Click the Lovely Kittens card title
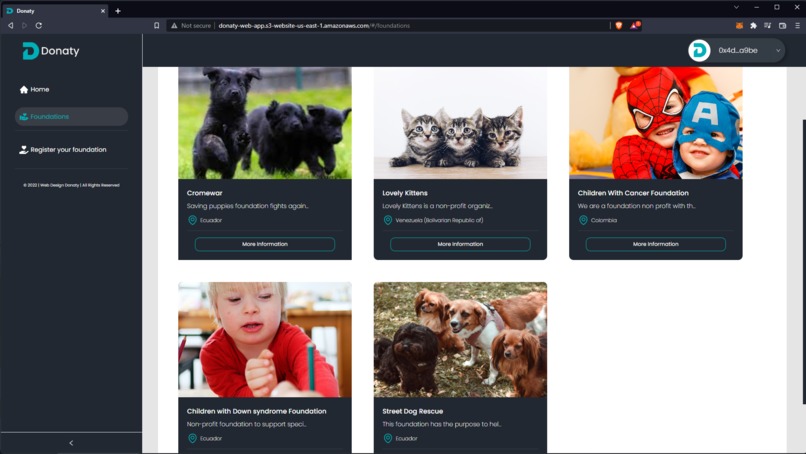Viewport: 806px width, 454px height. point(405,193)
